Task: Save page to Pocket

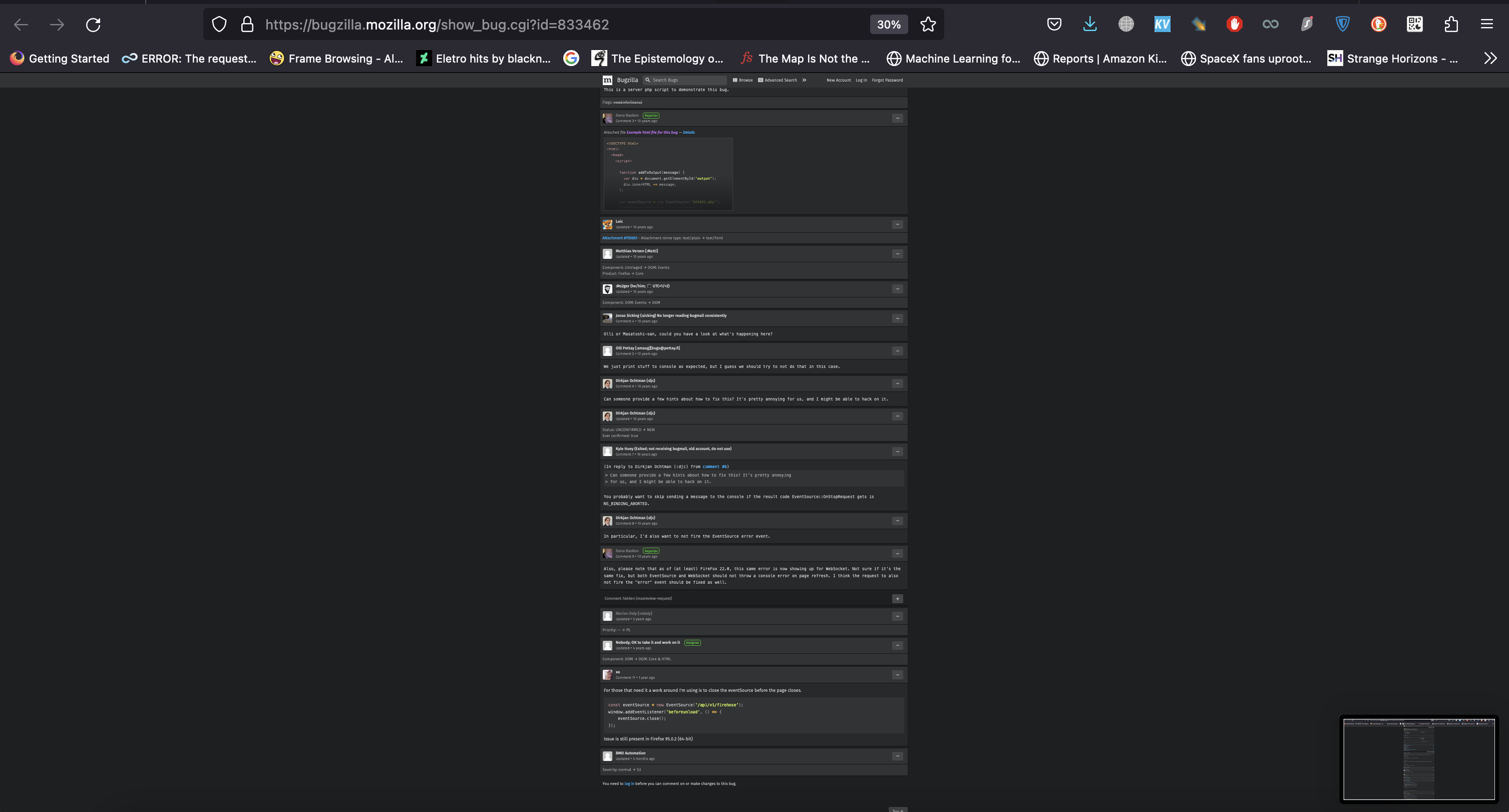Action: point(1054,24)
